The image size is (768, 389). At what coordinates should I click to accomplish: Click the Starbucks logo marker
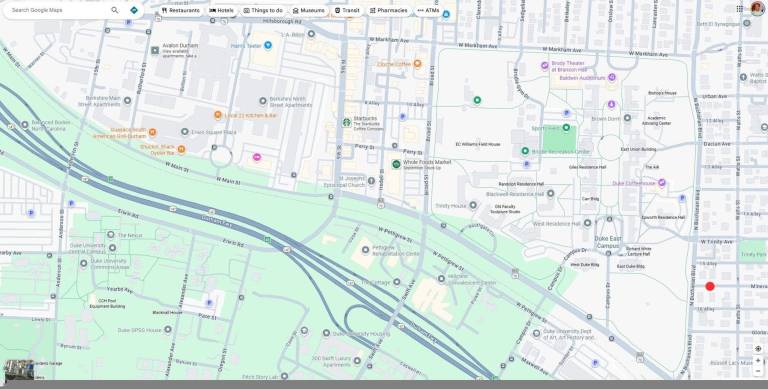347,122
